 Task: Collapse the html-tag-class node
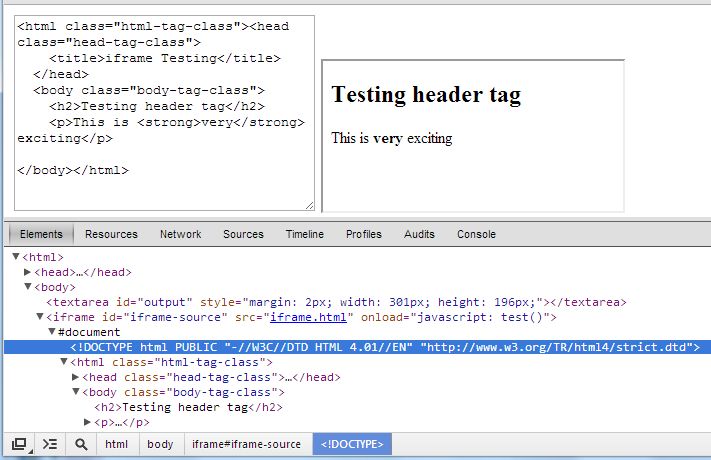[64, 362]
